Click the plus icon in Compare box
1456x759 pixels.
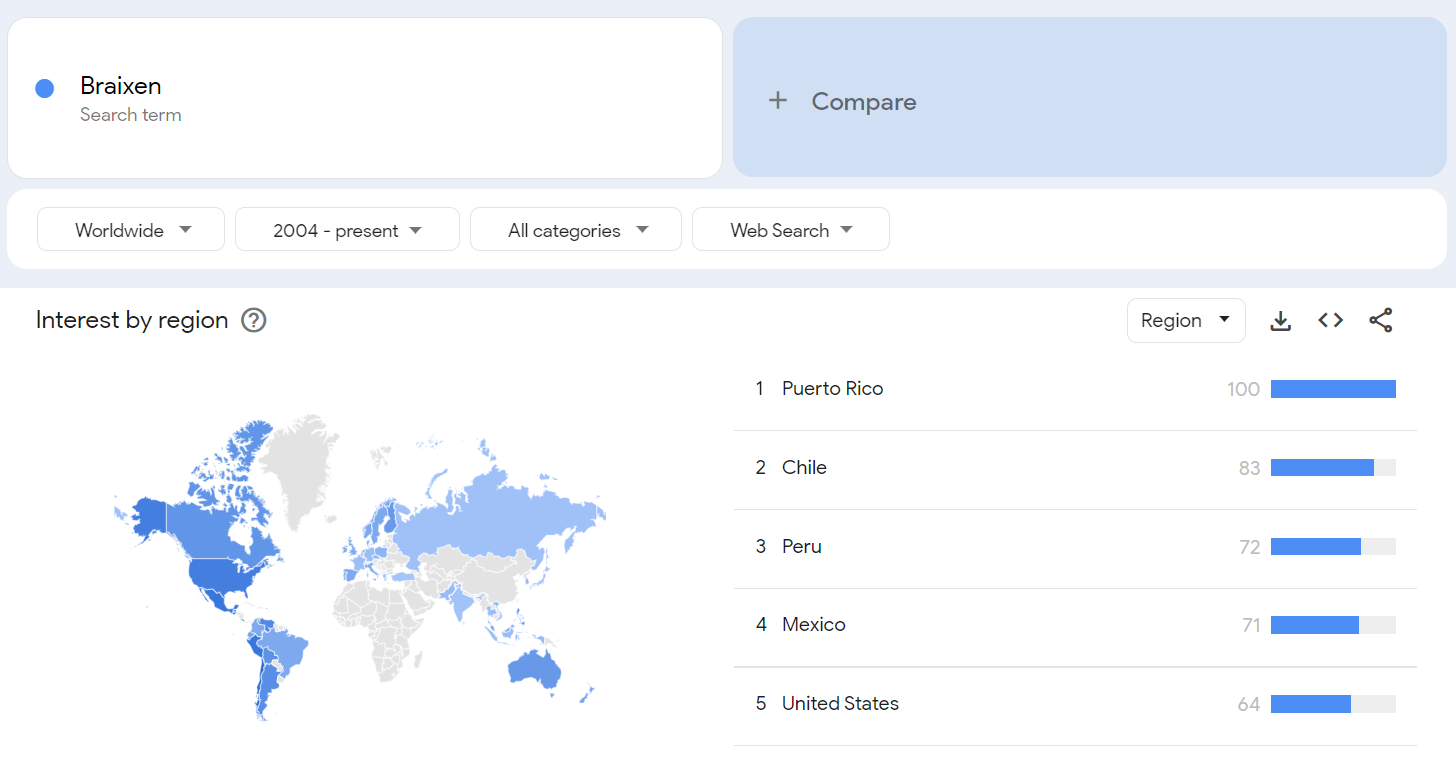pyautogui.click(x=778, y=101)
